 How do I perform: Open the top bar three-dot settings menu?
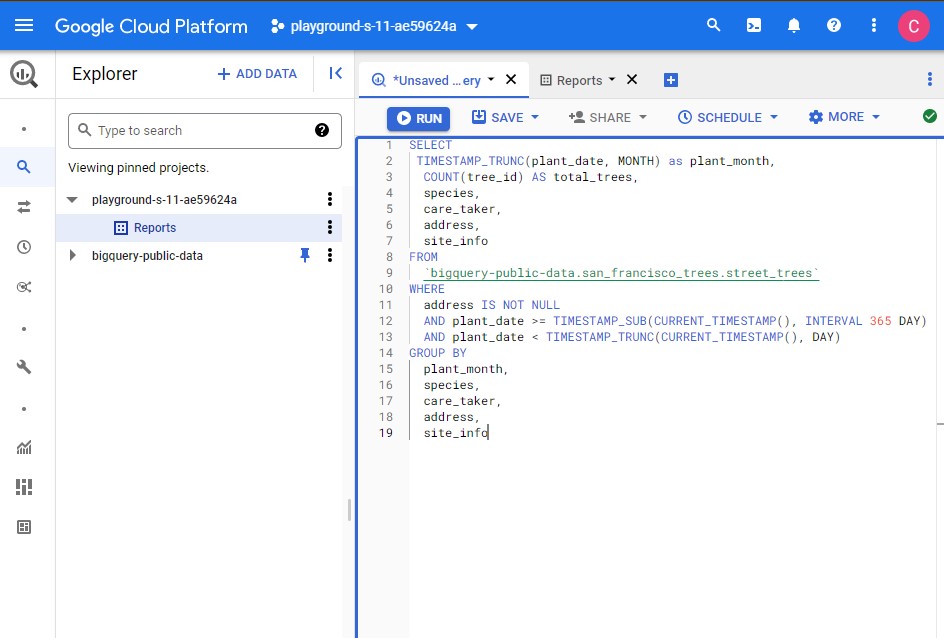click(x=874, y=25)
